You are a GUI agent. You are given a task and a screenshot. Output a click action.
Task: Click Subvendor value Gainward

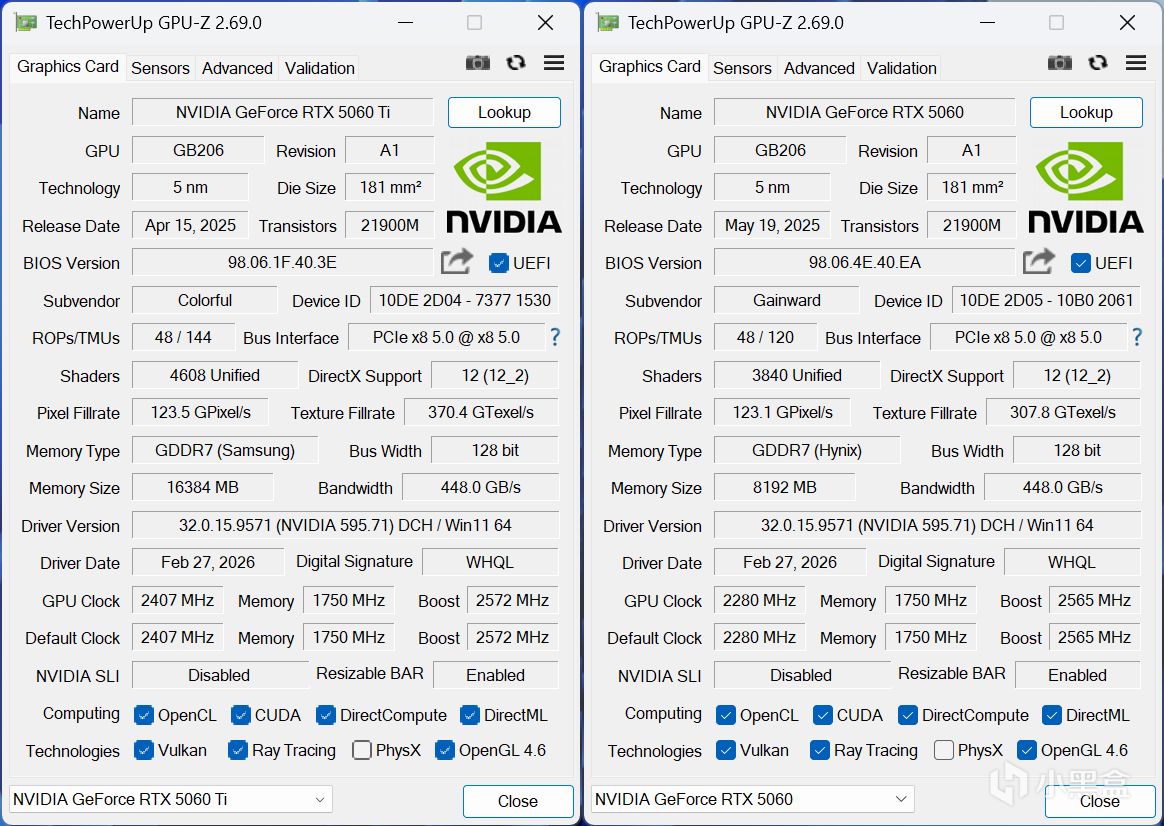pyautogui.click(x=787, y=301)
